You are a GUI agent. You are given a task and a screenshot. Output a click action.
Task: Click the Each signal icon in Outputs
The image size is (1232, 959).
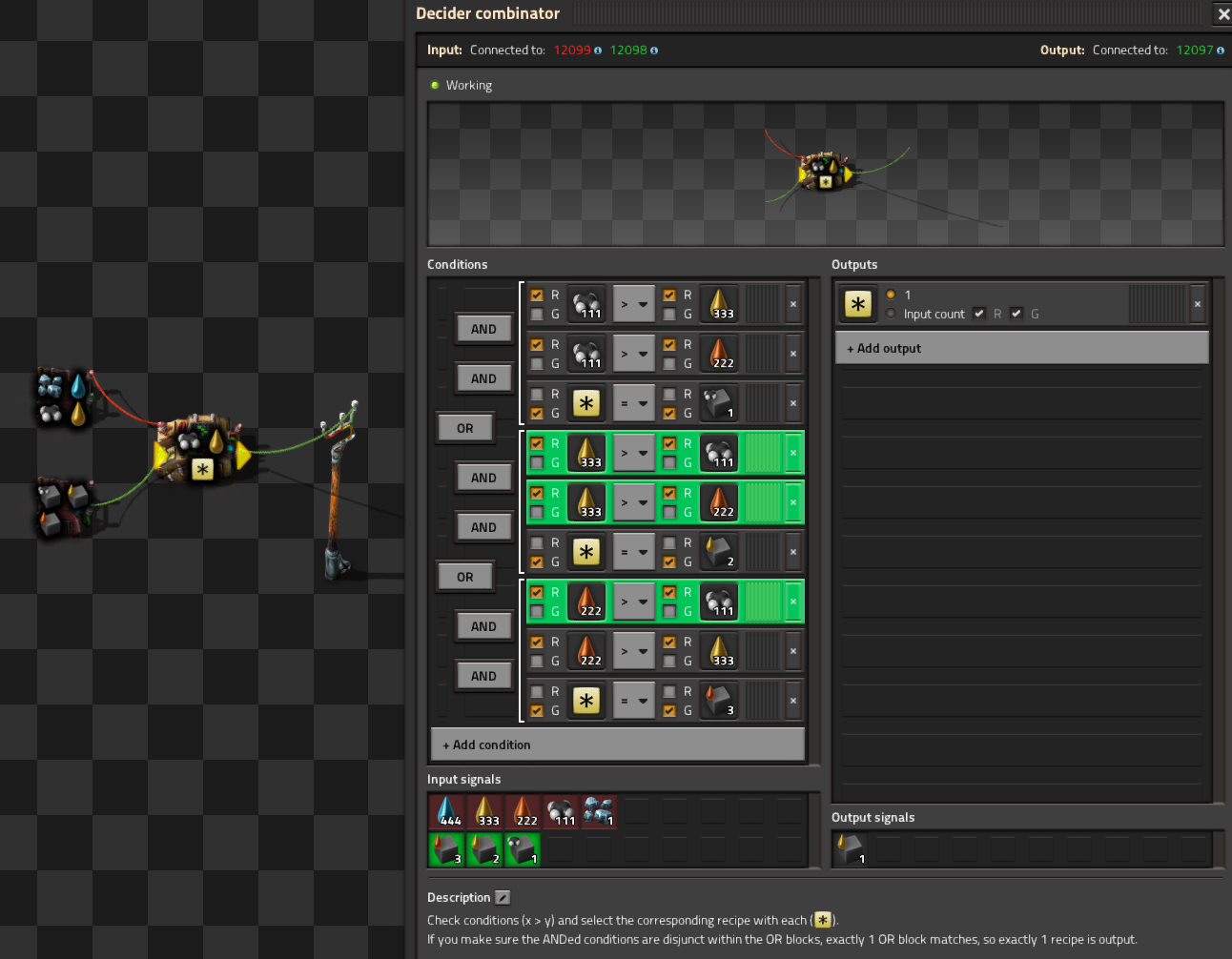pyautogui.click(x=858, y=304)
